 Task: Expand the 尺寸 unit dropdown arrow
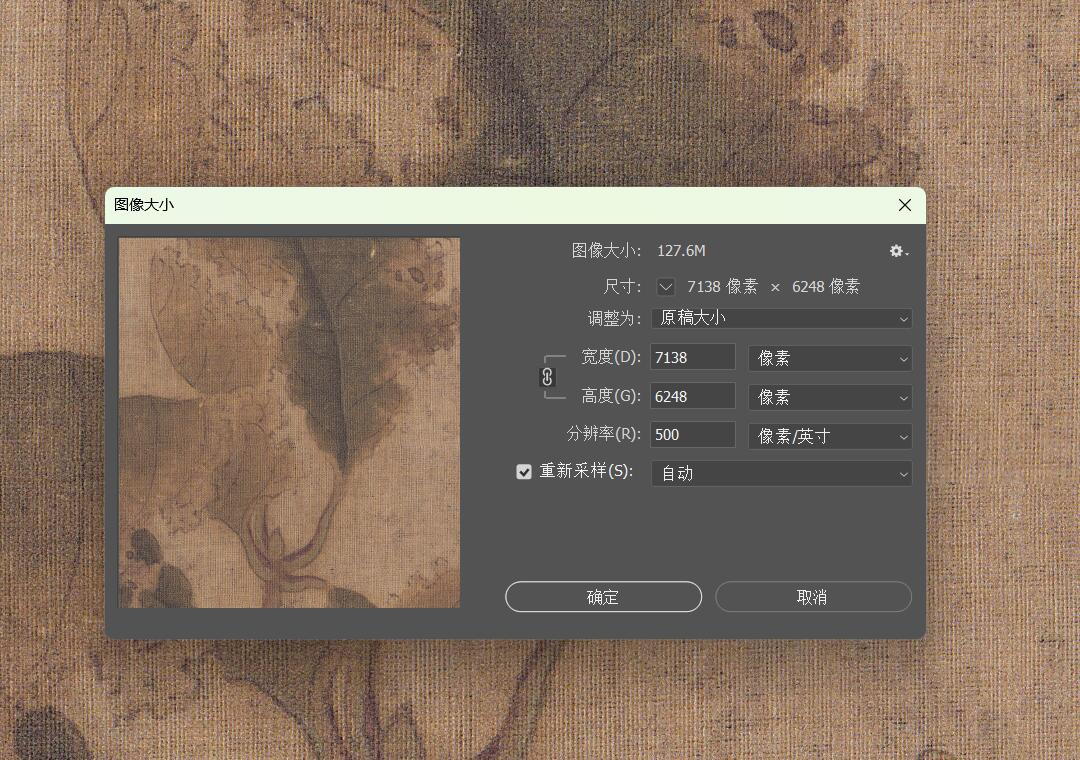(x=665, y=287)
